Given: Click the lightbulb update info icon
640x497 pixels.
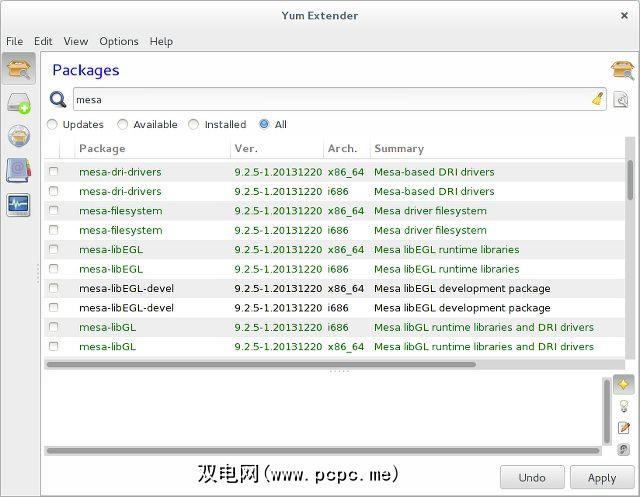Looking at the screenshot, I should point(623,406).
